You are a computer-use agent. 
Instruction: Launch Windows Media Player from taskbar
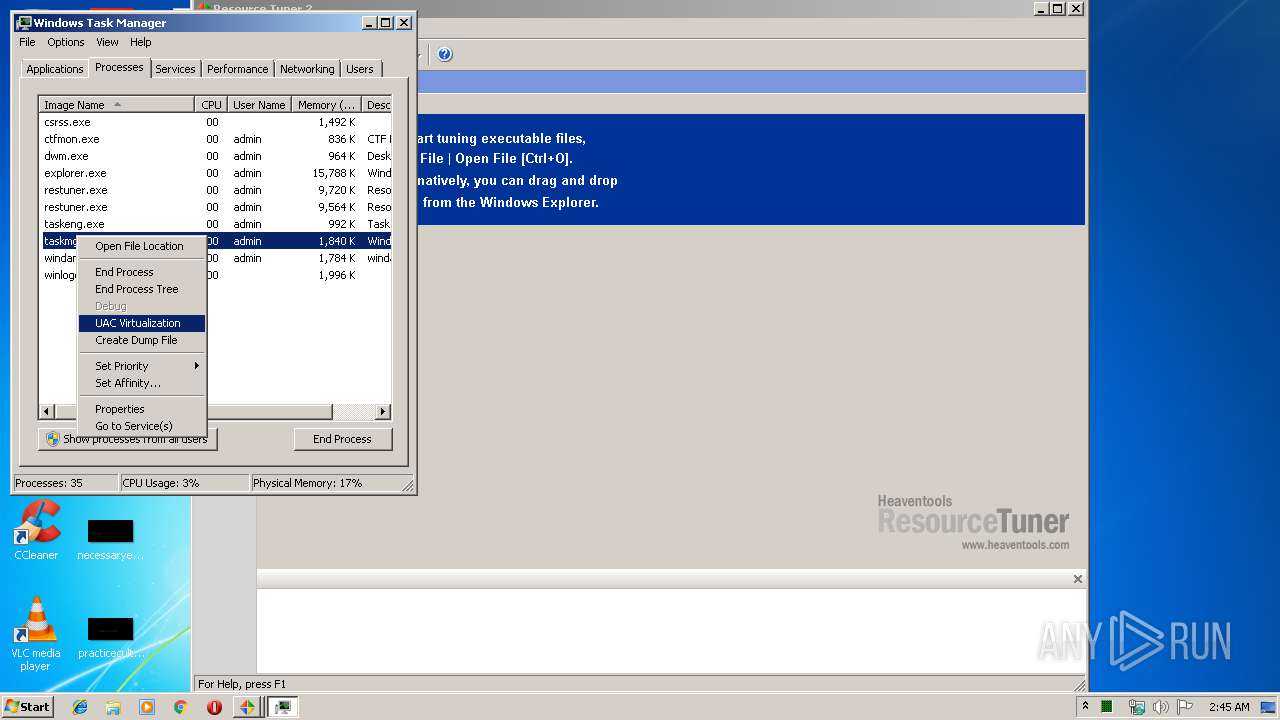(x=147, y=707)
